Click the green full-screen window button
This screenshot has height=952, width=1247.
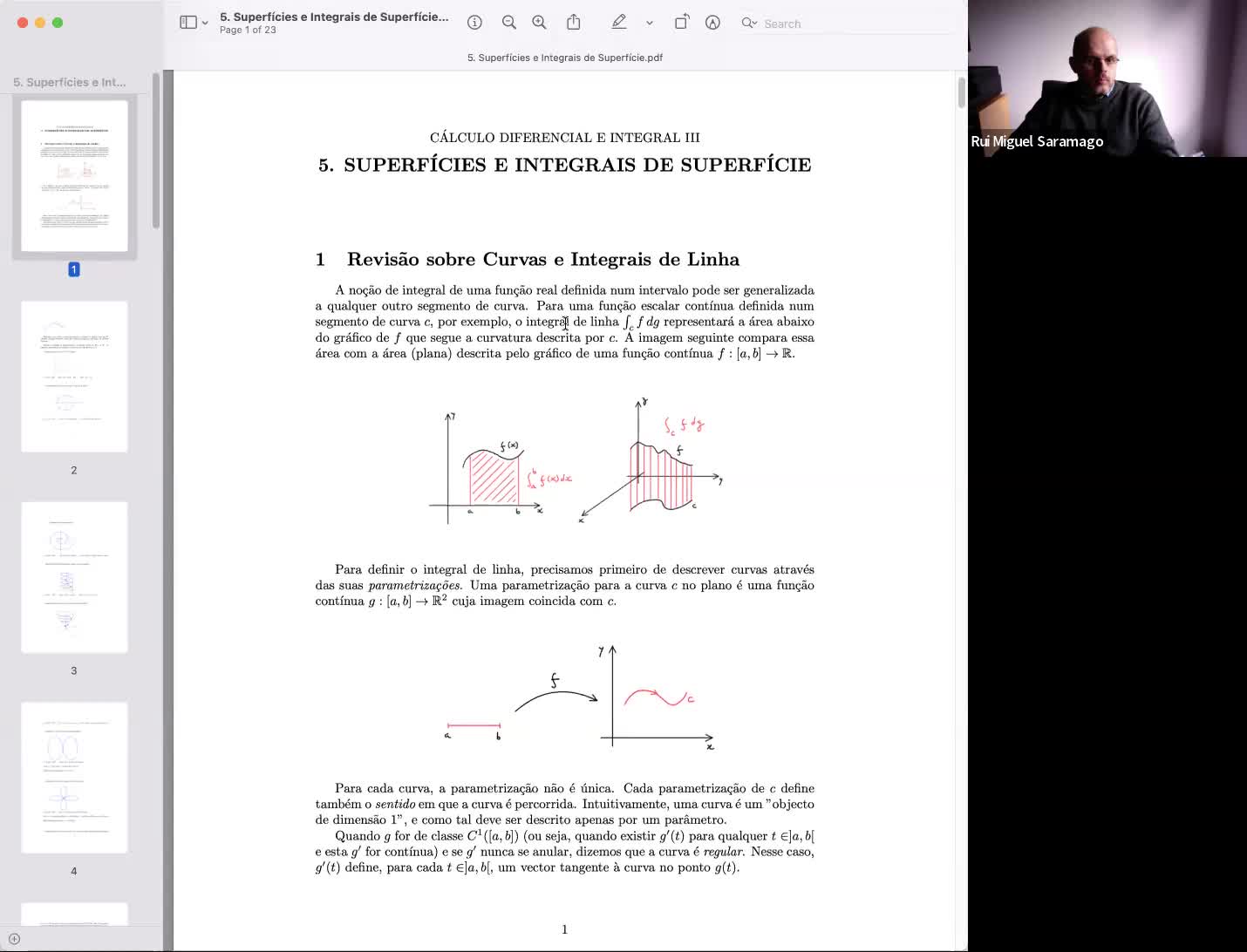pyautogui.click(x=58, y=23)
